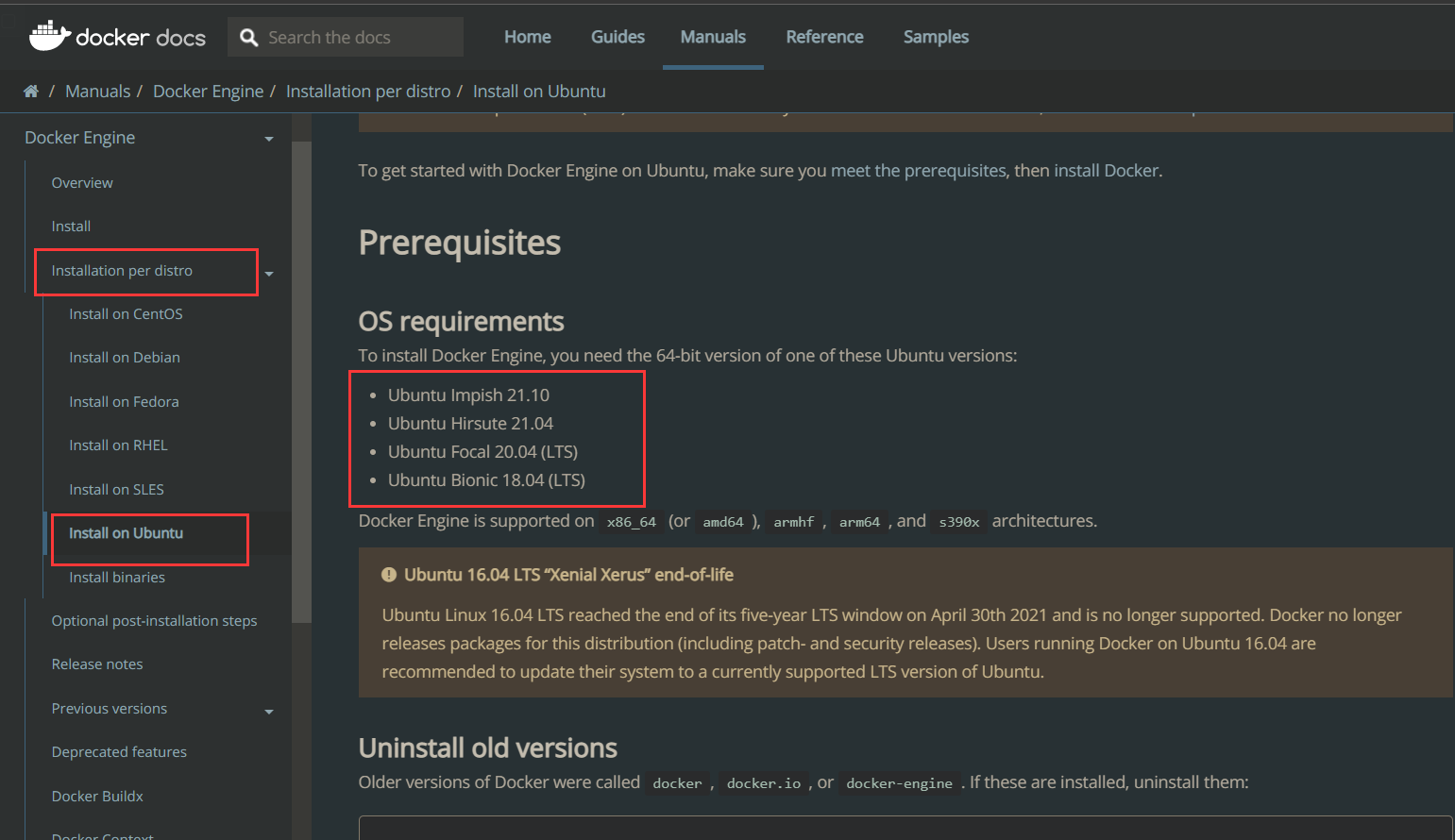The image size is (1455, 840).
Task: Open Install on Debian page
Action: click(125, 358)
